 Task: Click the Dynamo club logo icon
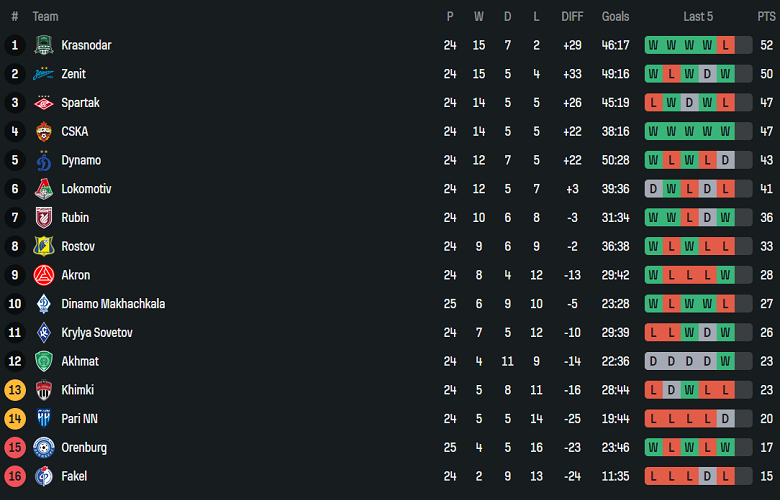[43, 160]
